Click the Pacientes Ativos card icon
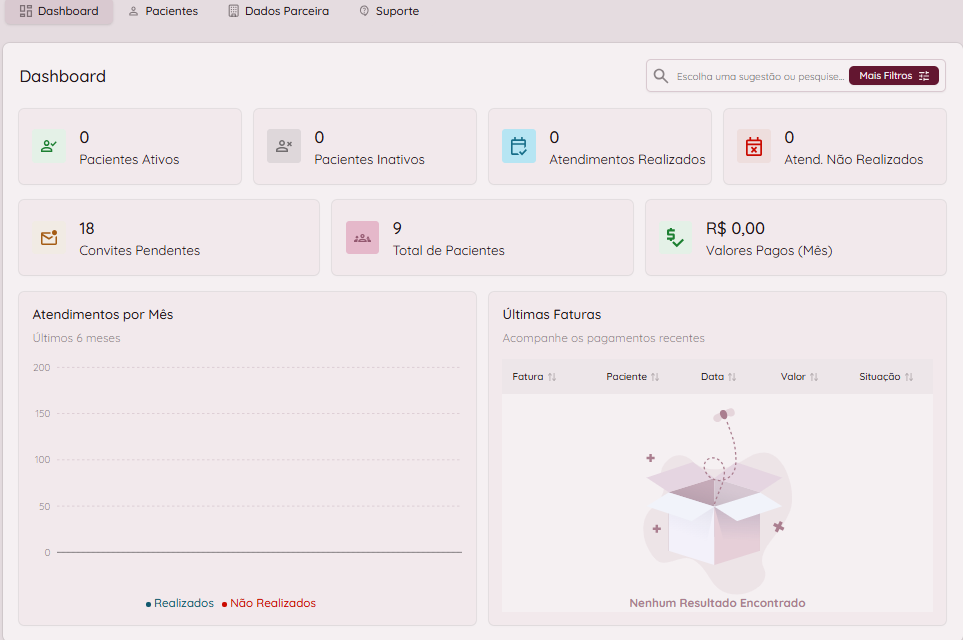 [x=48, y=146]
